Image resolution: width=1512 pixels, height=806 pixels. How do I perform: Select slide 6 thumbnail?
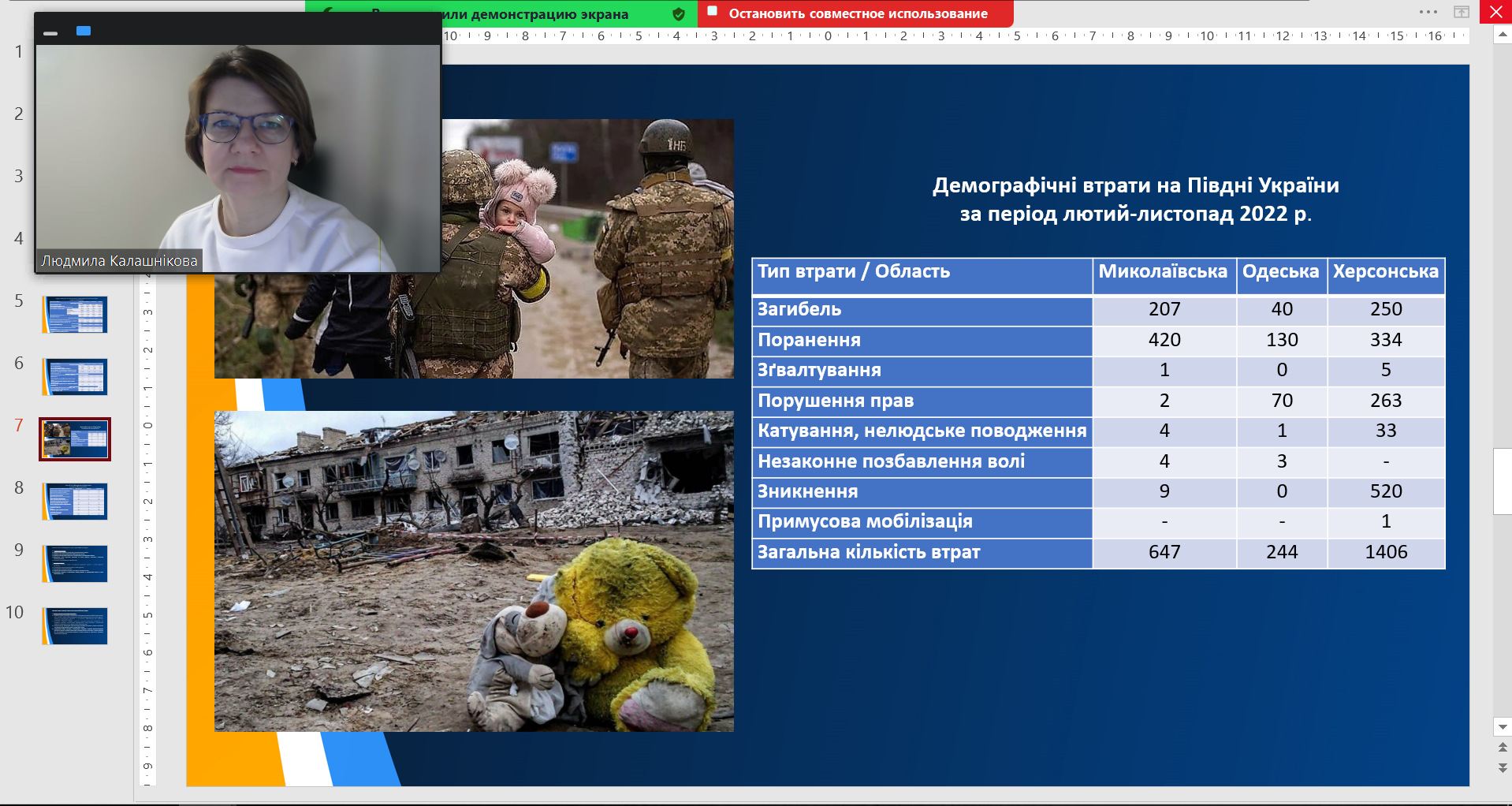pos(76,377)
